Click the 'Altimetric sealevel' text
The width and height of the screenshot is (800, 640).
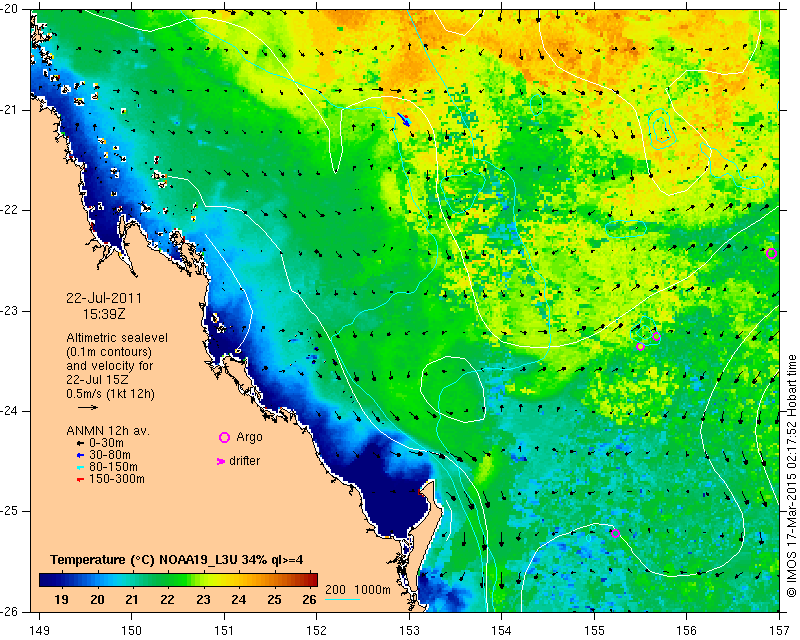[117, 338]
